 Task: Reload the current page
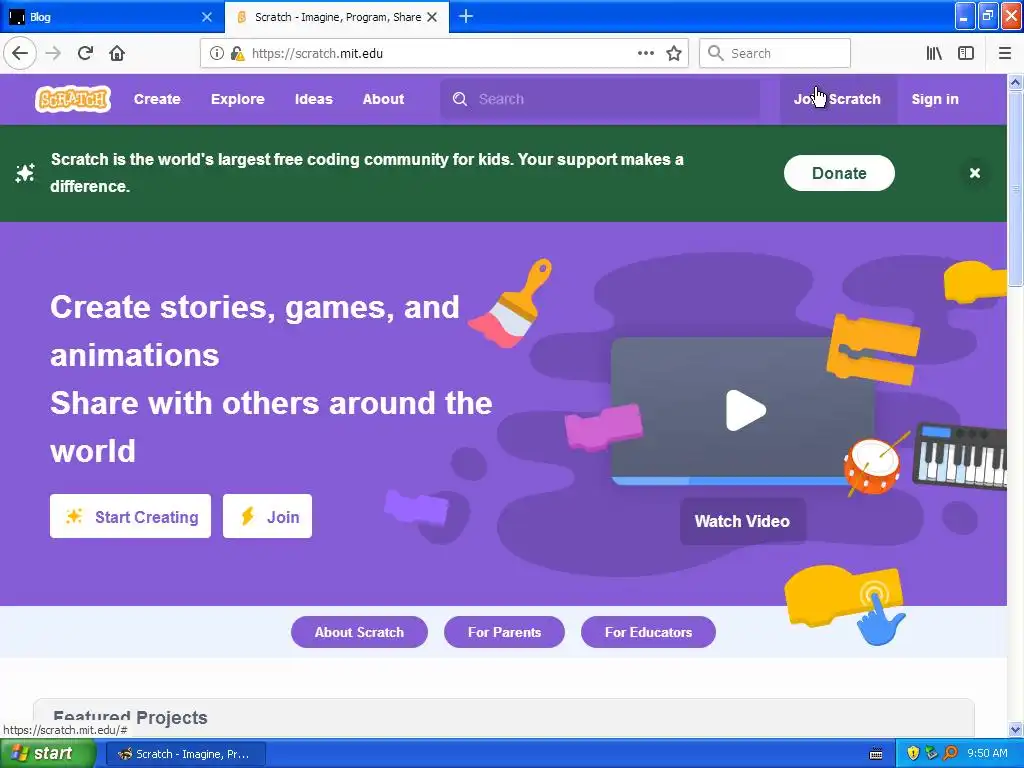coord(86,53)
